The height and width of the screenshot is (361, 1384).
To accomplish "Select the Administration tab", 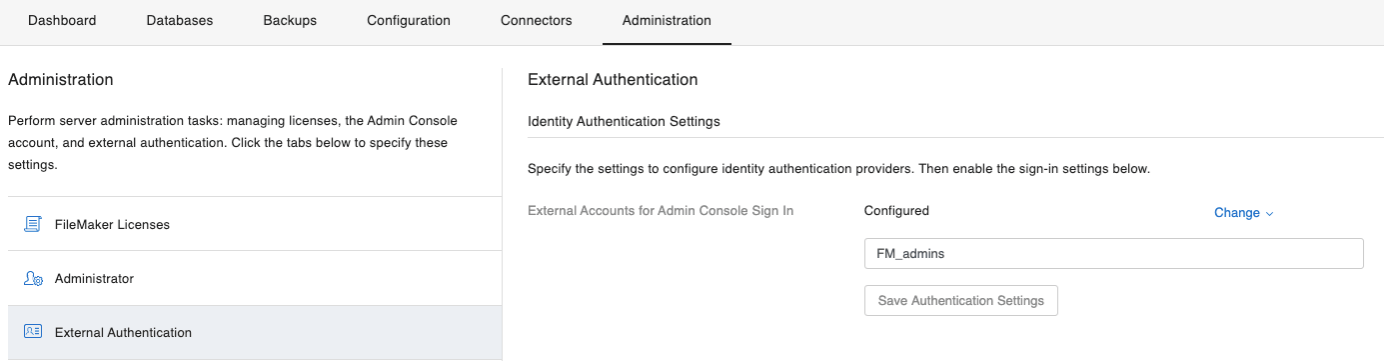I will 667,20.
